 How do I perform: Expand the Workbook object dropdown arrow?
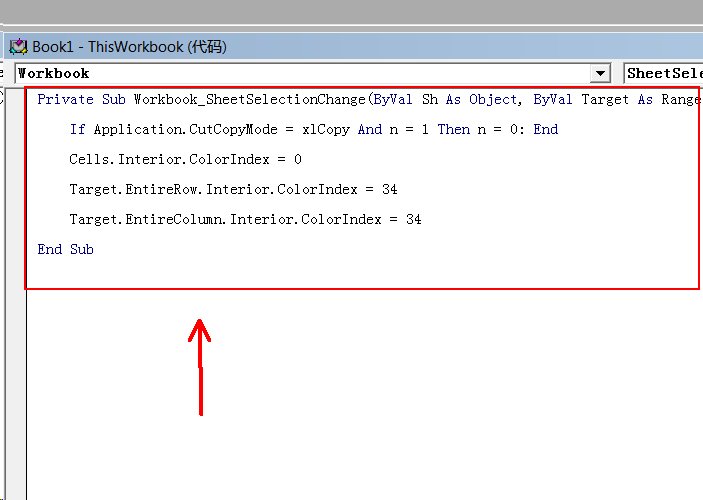pyautogui.click(x=600, y=73)
